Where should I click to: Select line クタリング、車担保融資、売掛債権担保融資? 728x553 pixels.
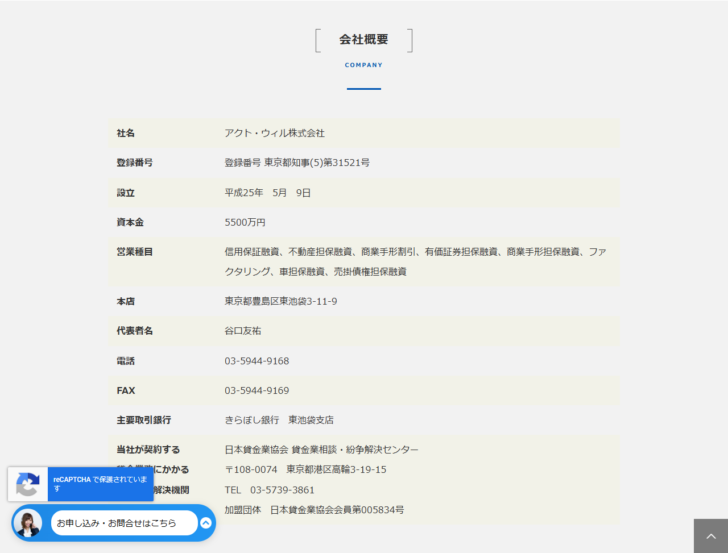point(316,272)
